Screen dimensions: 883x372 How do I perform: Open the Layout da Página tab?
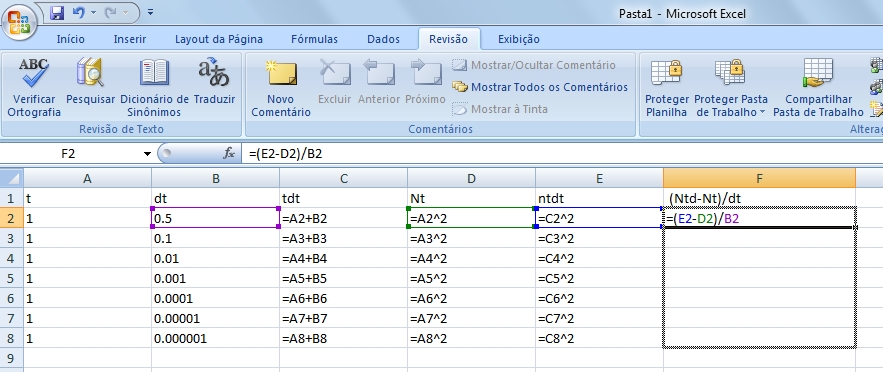[x=218, y=39]
